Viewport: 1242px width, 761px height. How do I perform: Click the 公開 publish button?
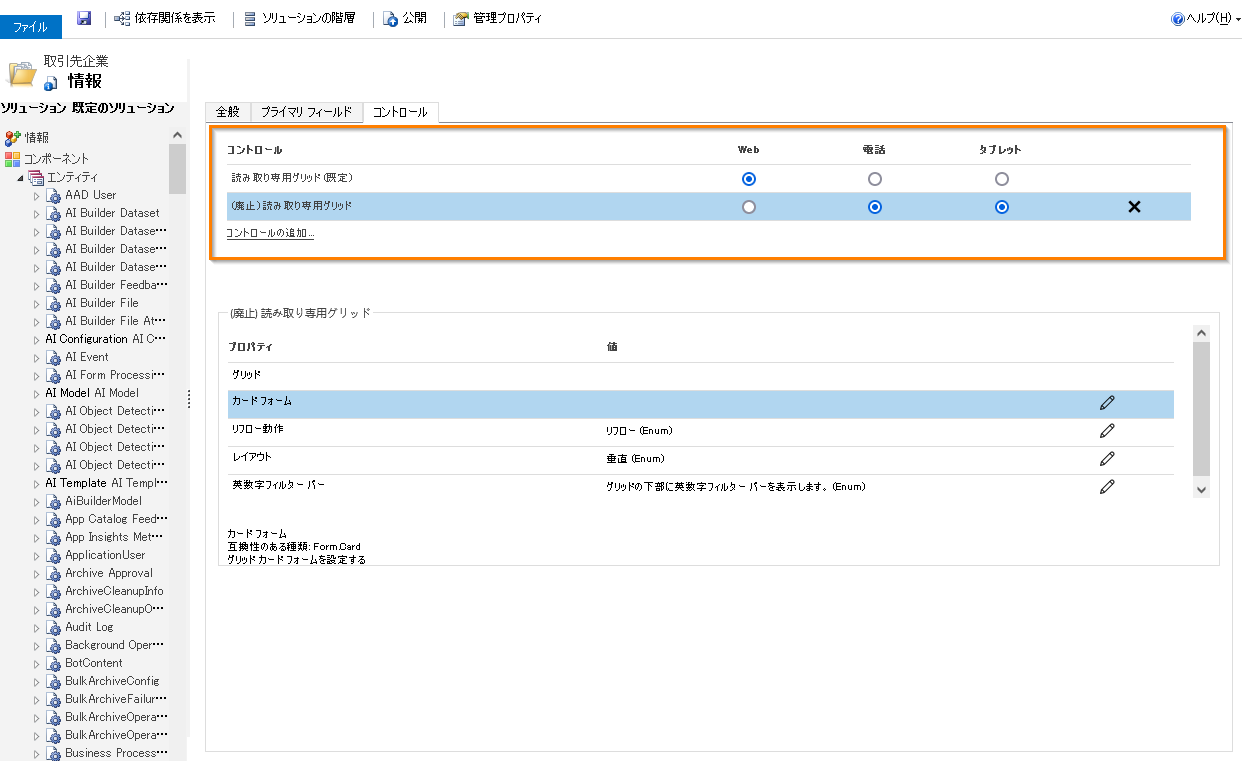click(x=405, y=18)
